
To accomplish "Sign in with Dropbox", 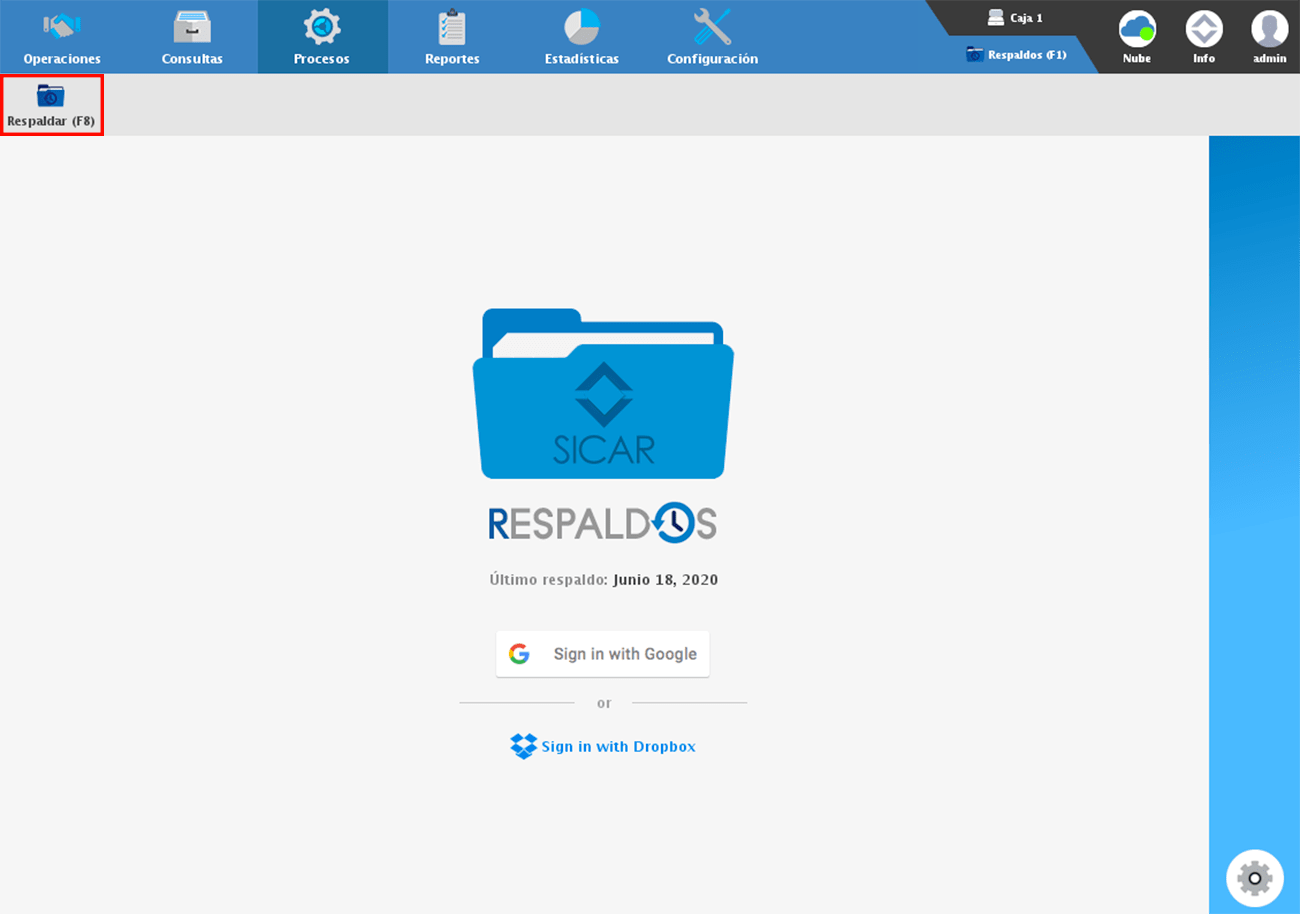I will 602,746.
